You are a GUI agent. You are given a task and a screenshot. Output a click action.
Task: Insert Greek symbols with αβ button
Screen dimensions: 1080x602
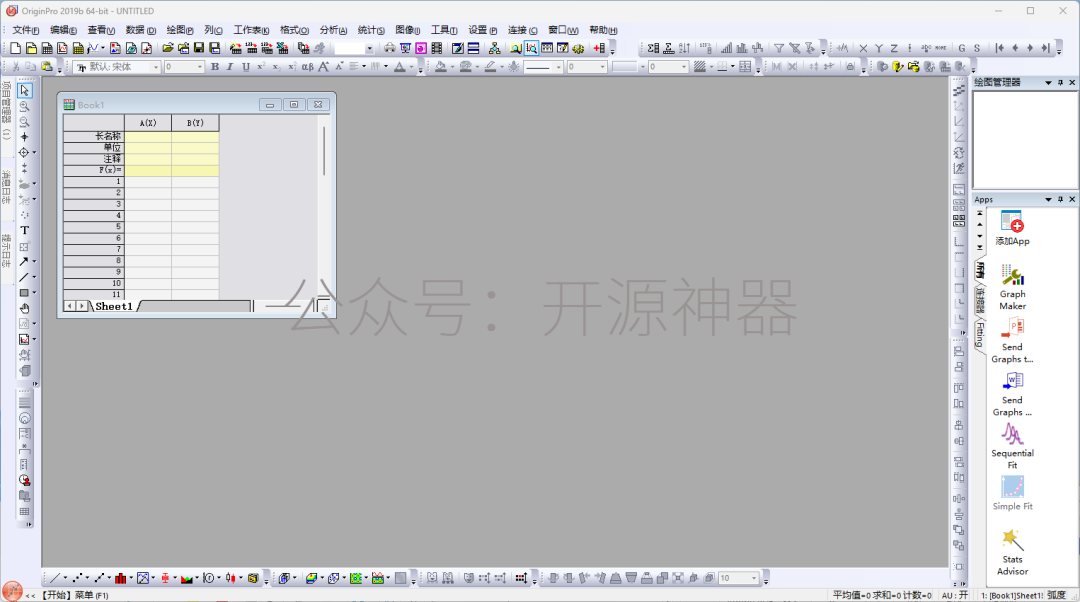tap(307, 67)
